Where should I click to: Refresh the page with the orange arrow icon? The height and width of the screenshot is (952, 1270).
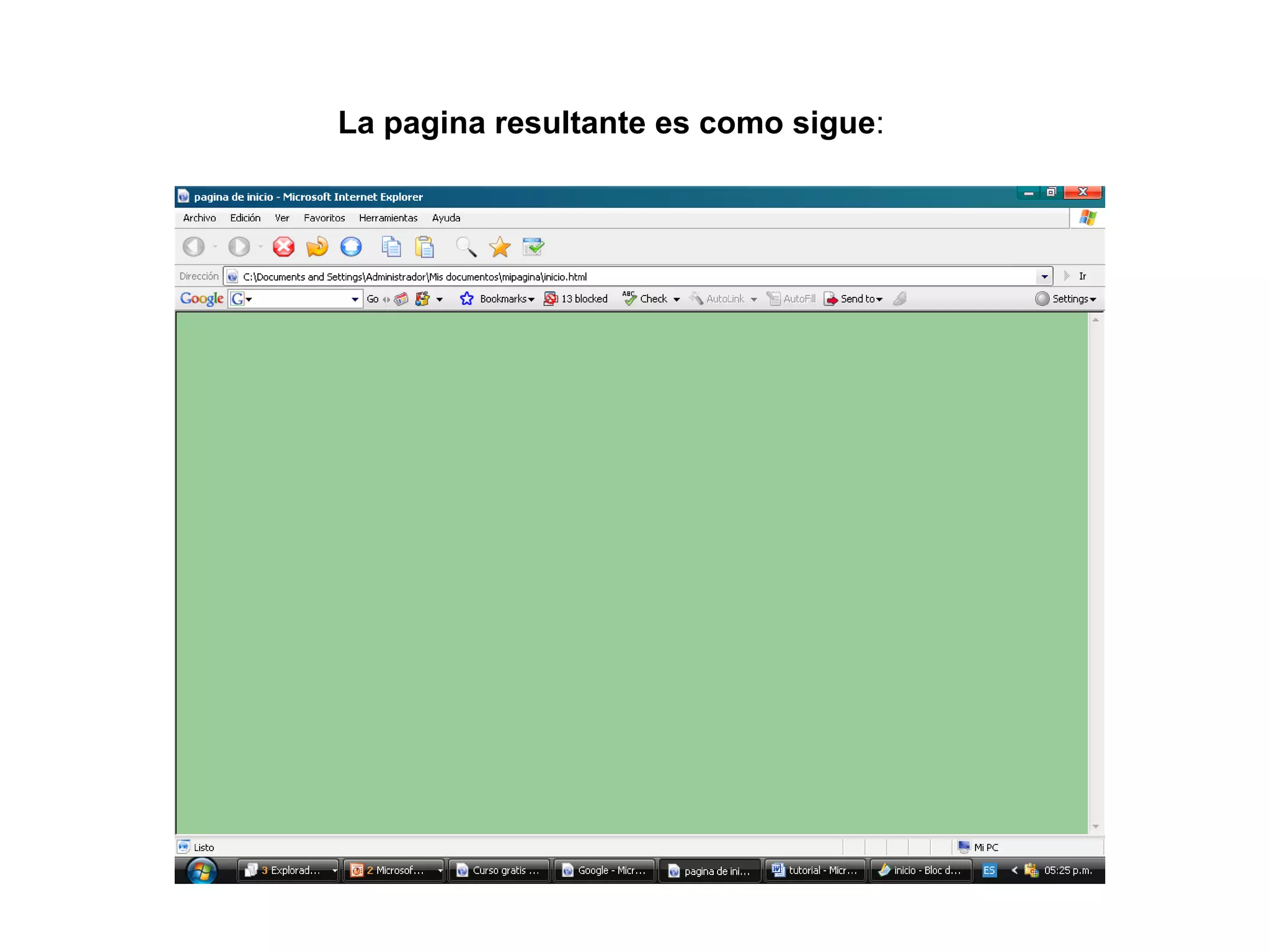(317, 247)
